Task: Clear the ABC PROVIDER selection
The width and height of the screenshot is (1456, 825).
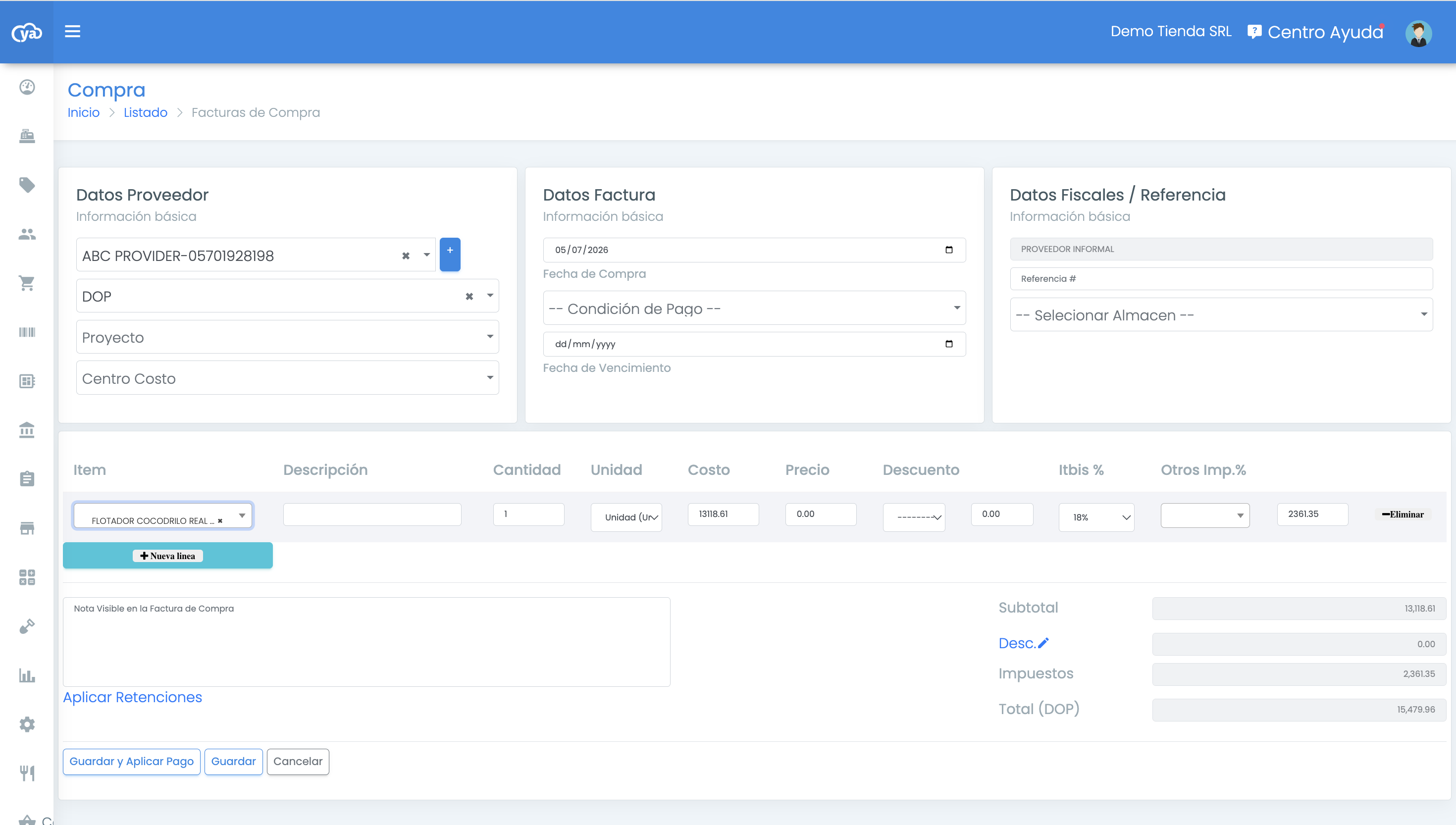Action: (x=406, y=256)
